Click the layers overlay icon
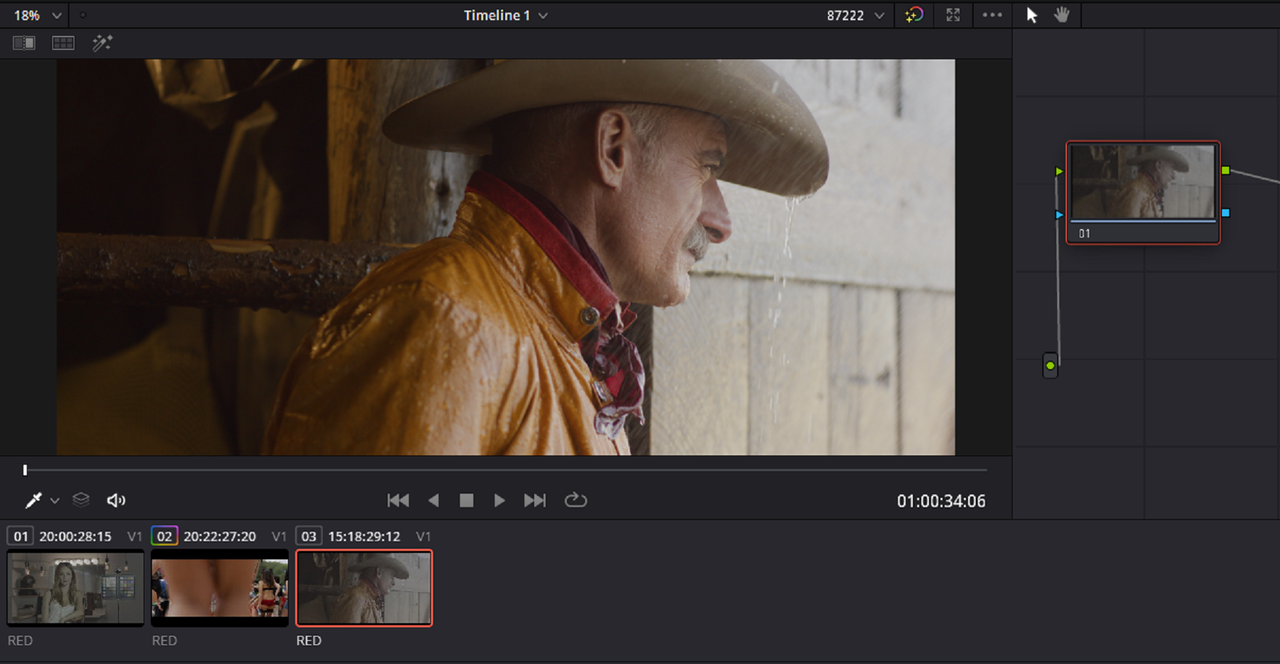 81,500
